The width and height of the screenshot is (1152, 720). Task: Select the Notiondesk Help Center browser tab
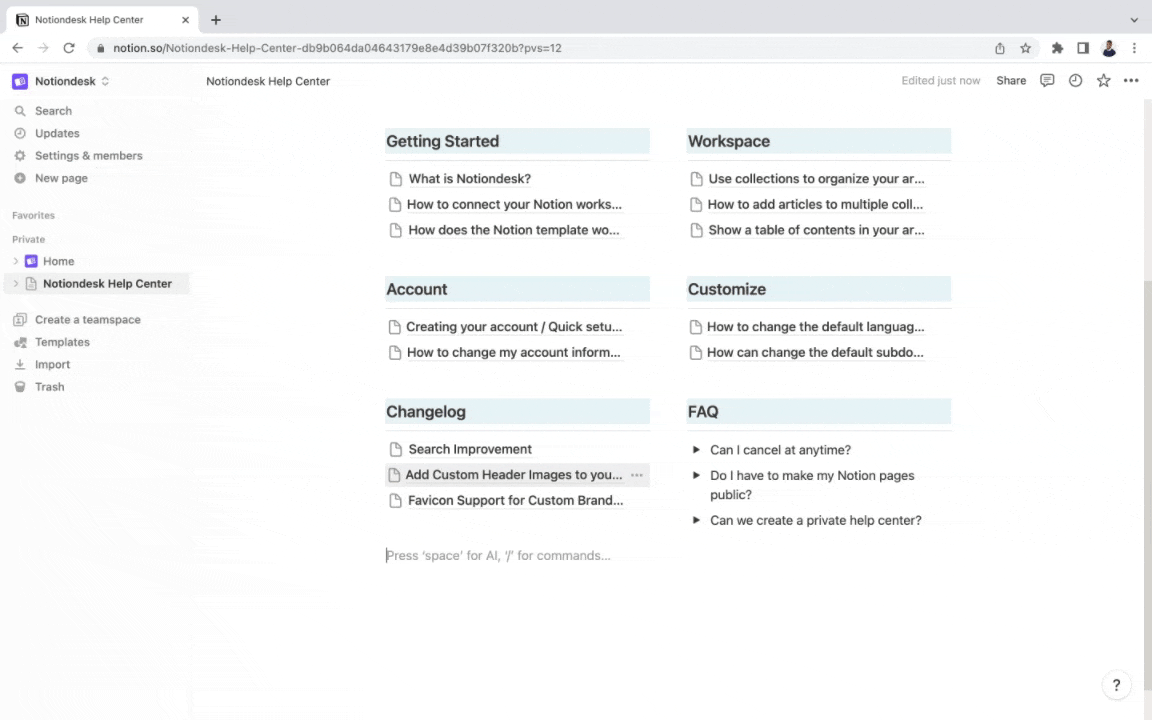pos(102,20)
